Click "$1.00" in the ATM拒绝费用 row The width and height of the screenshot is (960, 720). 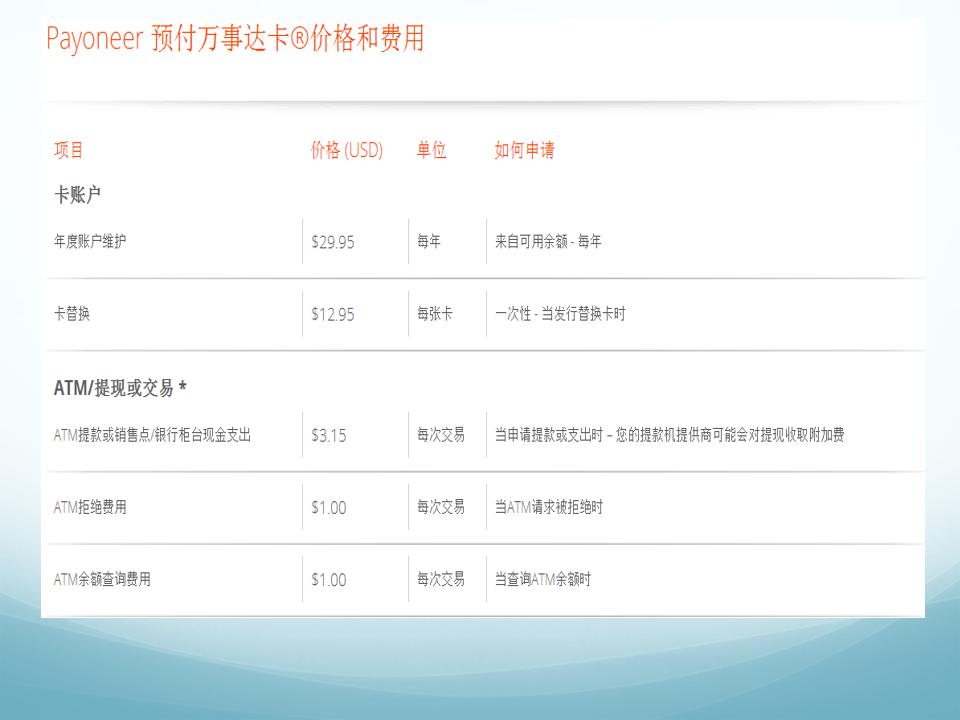[329, 508]
